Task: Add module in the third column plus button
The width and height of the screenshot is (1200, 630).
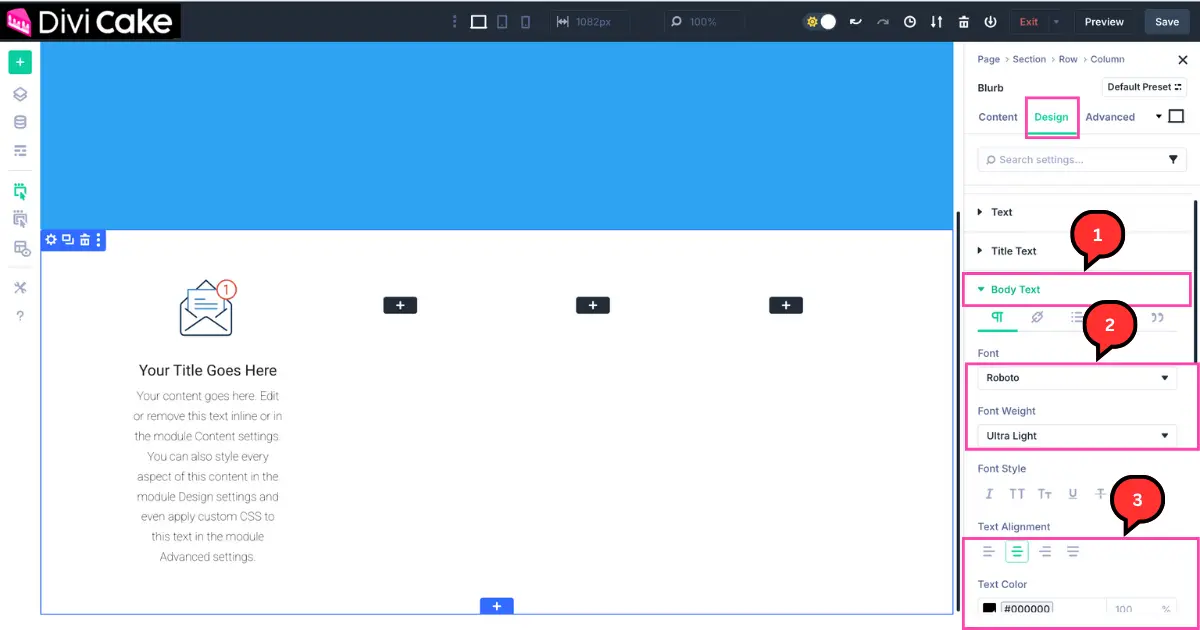Action: (x=593, y=305)
